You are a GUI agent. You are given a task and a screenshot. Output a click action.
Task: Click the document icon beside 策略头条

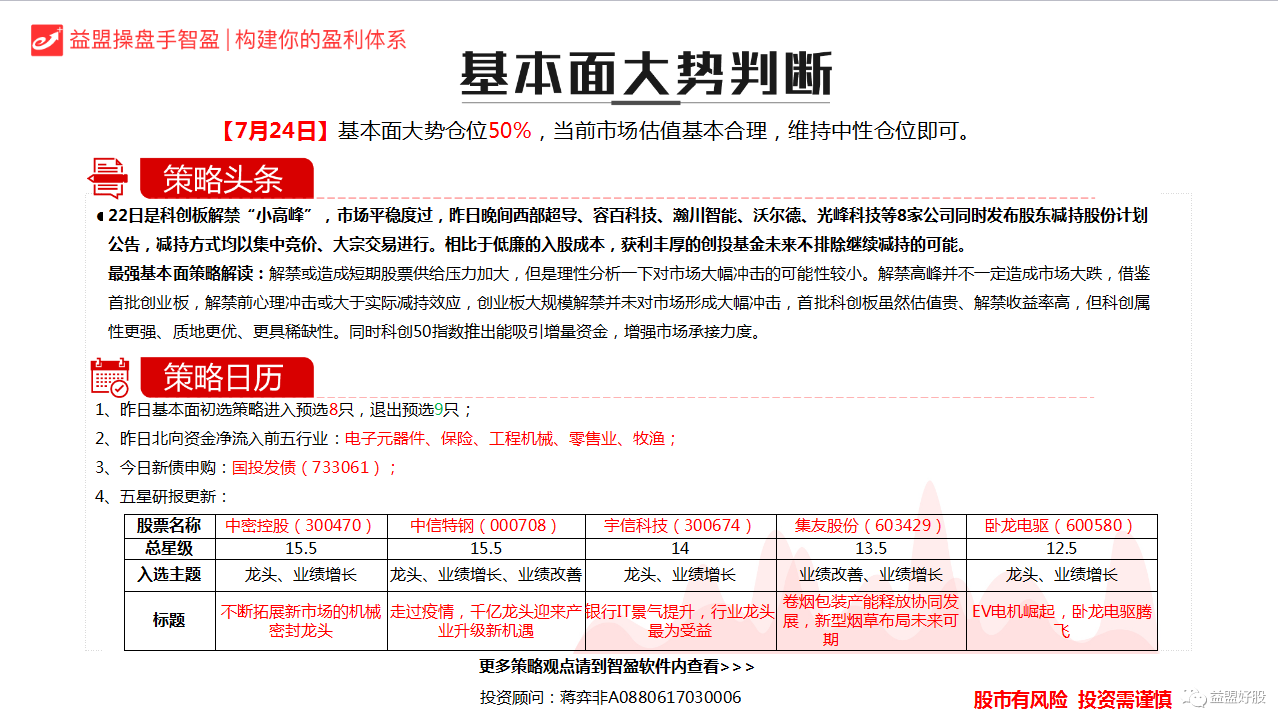(x=108, y=178)
